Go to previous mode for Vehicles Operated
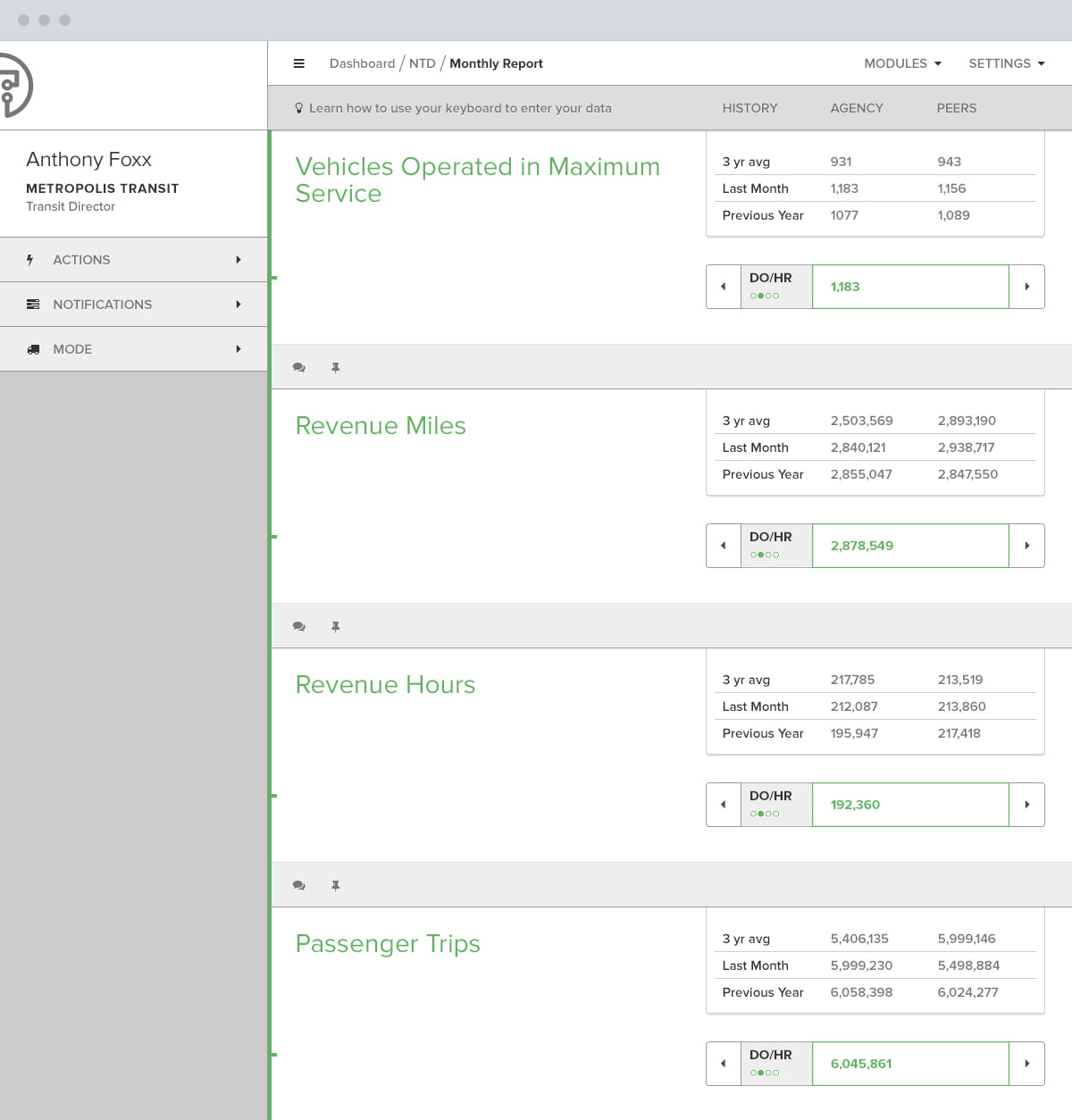 (724, 287)
